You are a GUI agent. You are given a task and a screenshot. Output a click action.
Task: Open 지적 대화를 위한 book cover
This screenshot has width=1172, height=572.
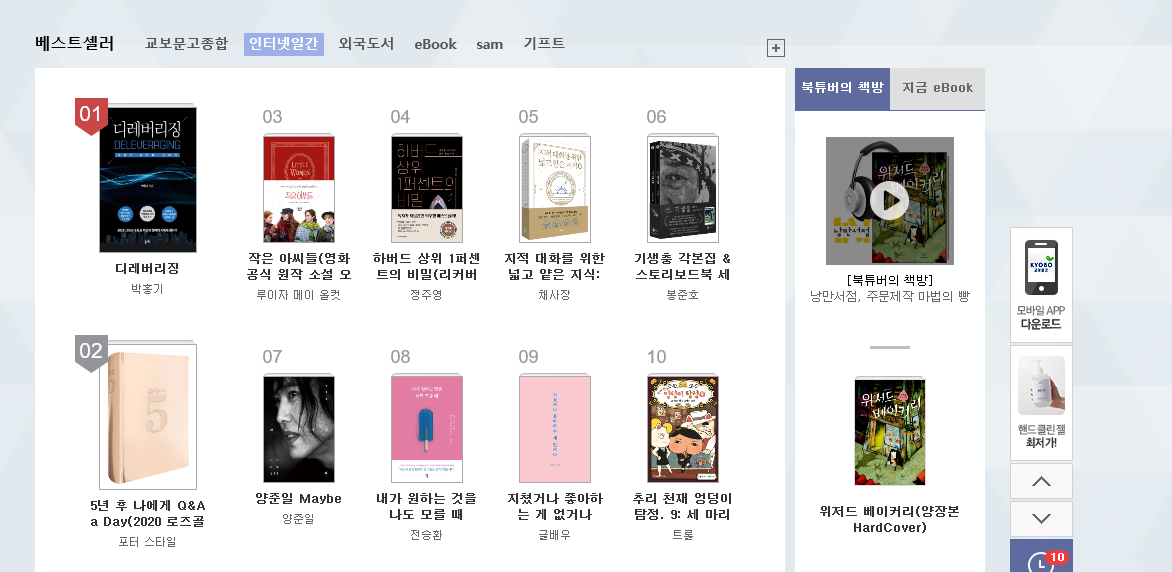pos(555,188)
